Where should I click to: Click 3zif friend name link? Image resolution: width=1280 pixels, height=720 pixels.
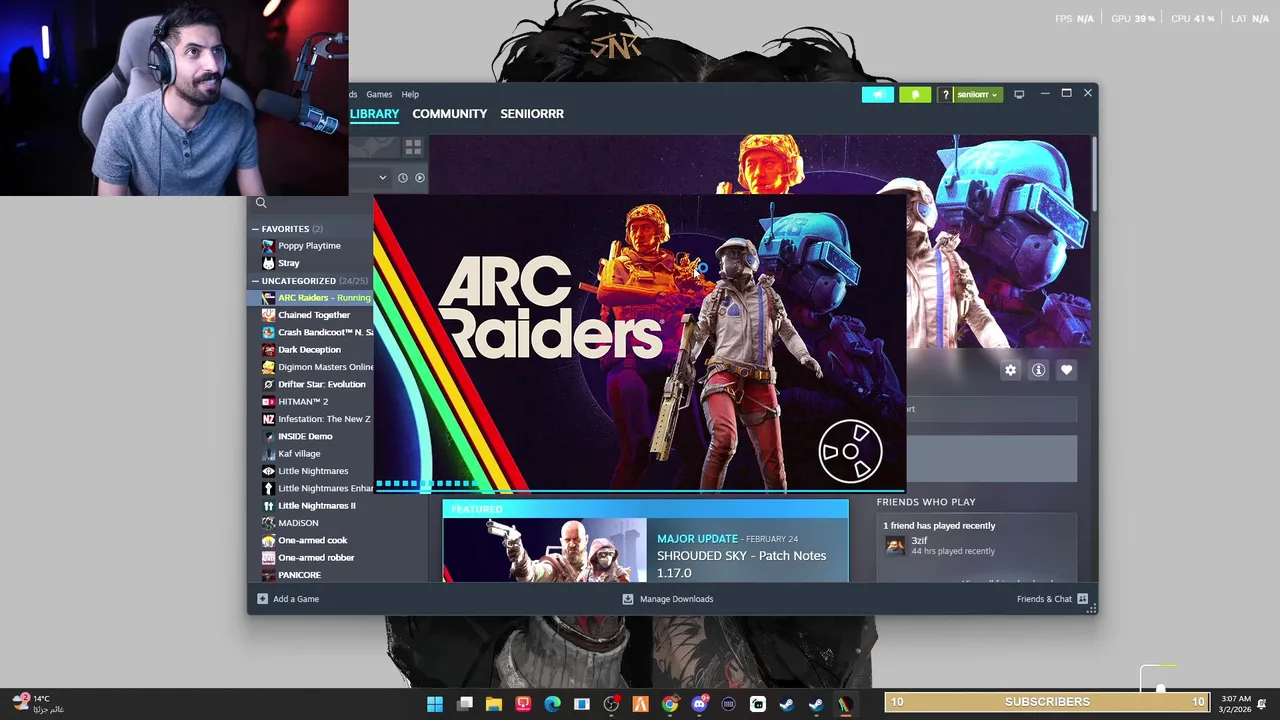pyautogui.click(x=919, y=540)
